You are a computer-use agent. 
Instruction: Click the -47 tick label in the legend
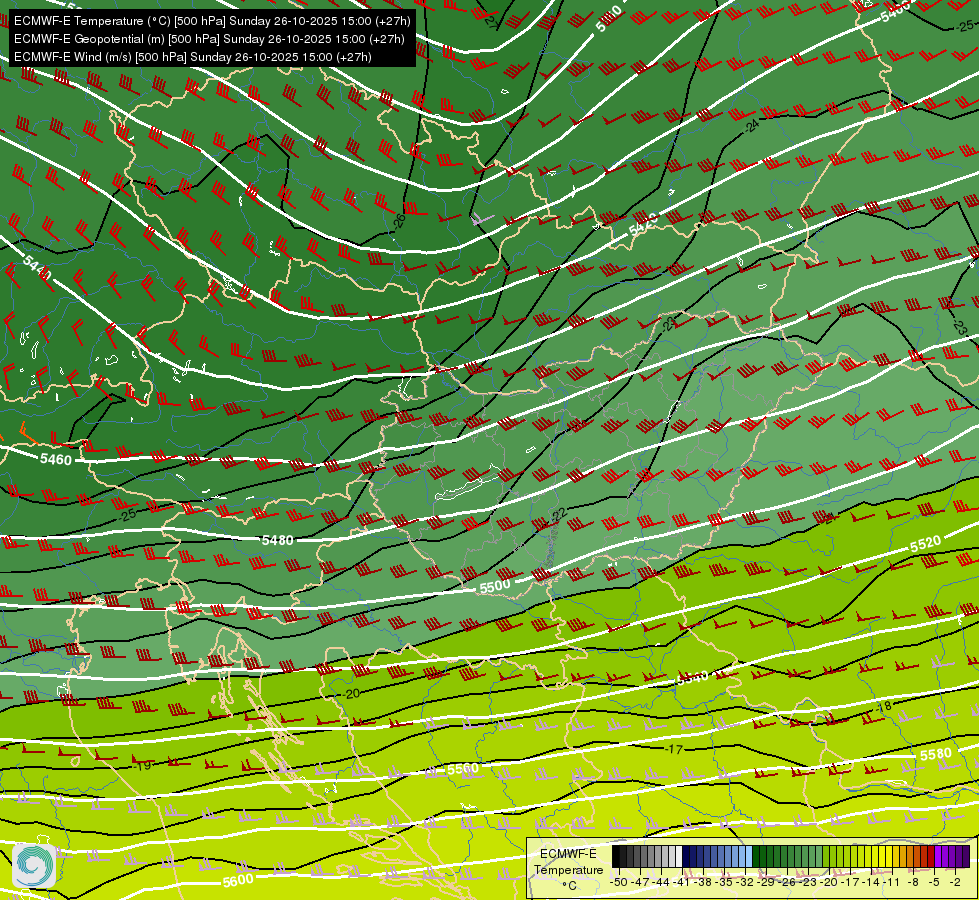(640, 882)
